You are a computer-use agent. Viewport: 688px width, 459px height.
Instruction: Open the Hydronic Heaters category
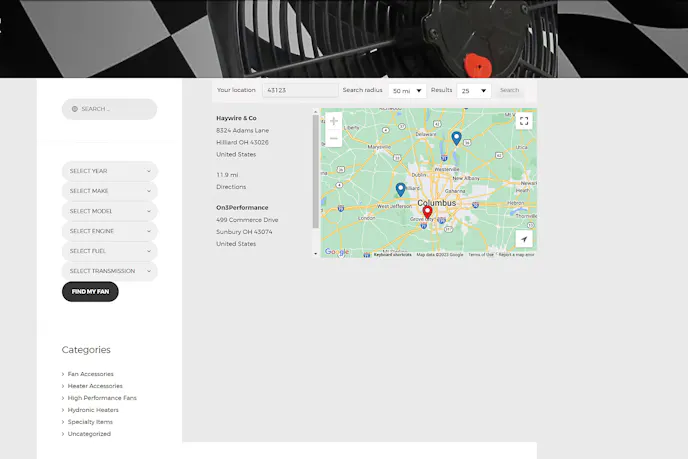tap(93, 410)
